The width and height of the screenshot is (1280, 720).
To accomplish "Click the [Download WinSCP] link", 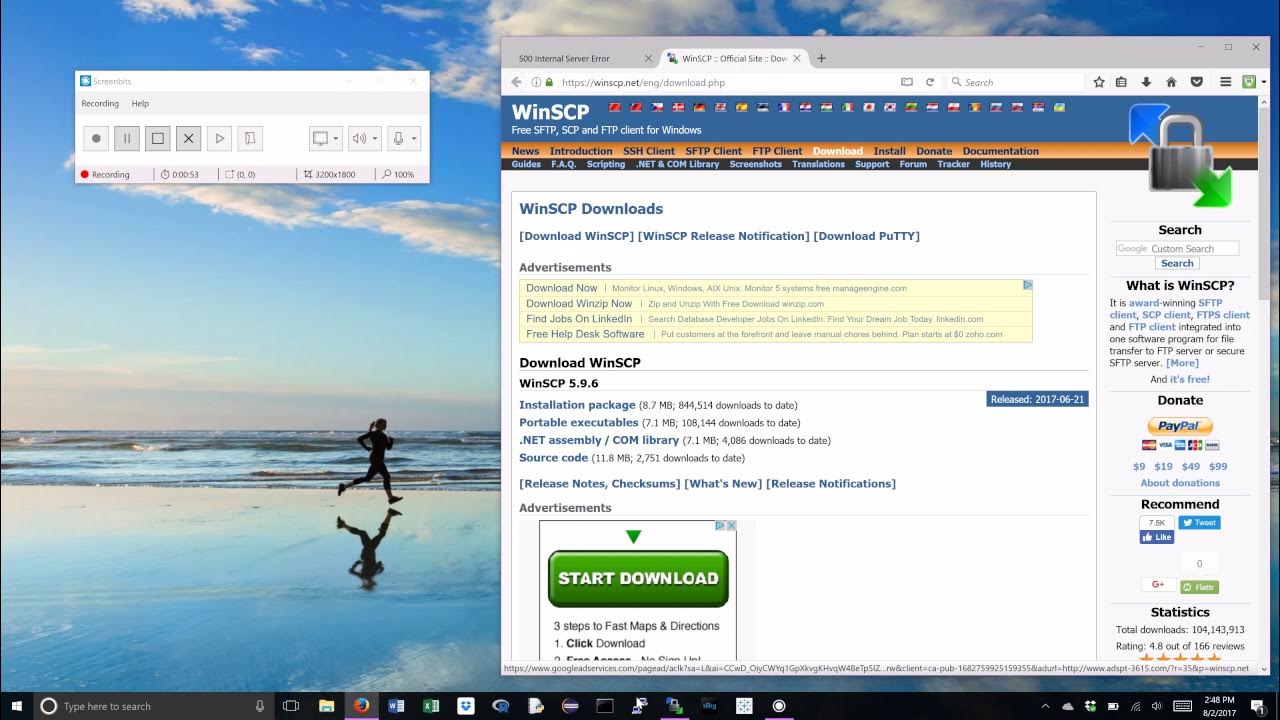I will (x=577, y=236).
